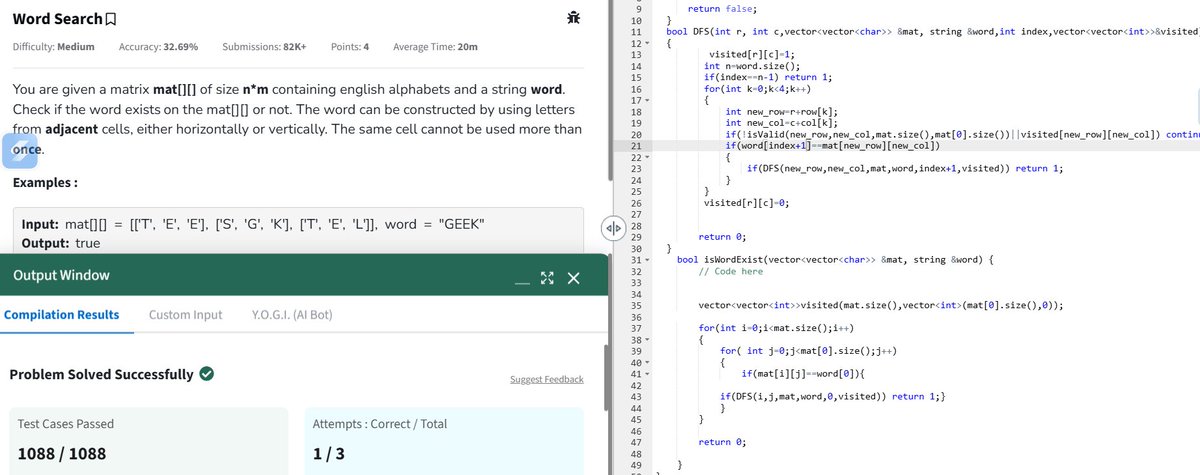Click the '// Code here' comment

(730, 271)
